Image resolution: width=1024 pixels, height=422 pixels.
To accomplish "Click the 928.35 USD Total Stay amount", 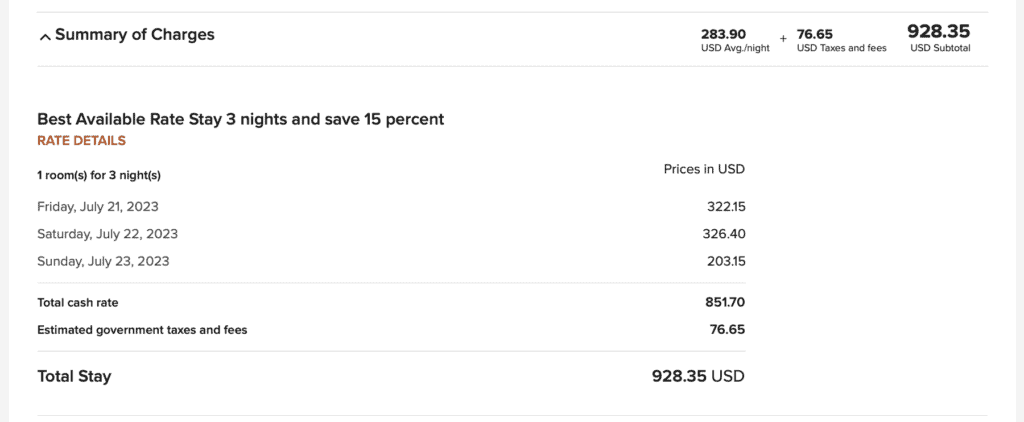I will [698, 377].
